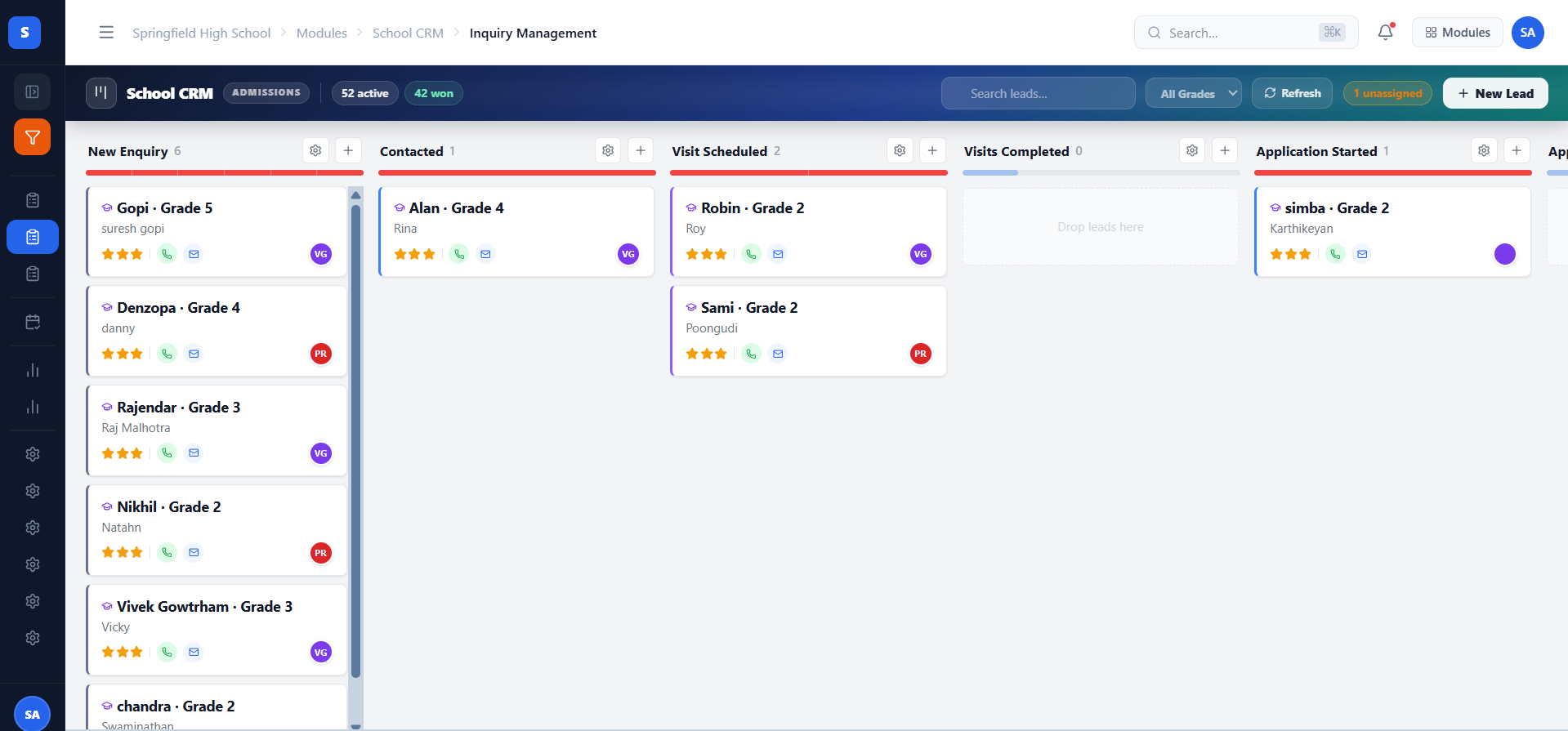The image size is (1568, 731).
Task: Open notifications bell icon
Action: pyautogui.click(x=1385, y=33)
